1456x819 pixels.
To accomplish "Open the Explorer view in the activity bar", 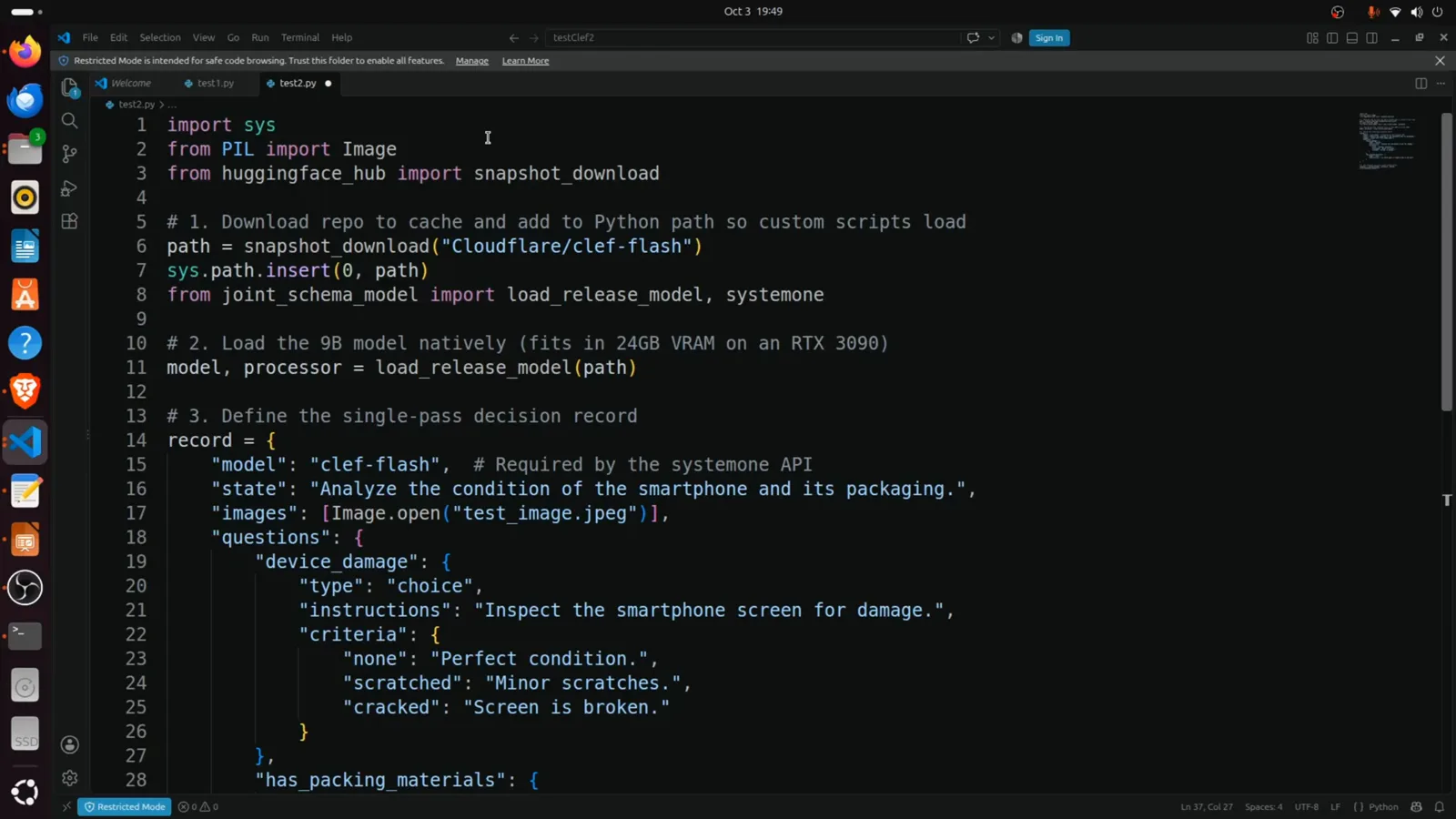I will pos(69,87).
